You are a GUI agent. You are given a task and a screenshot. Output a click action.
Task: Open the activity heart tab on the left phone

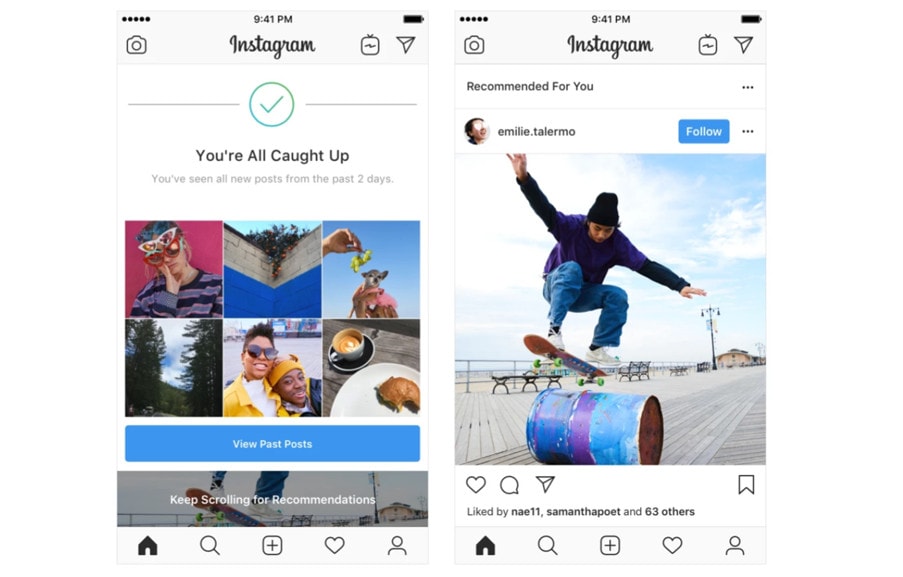(334, 545)
